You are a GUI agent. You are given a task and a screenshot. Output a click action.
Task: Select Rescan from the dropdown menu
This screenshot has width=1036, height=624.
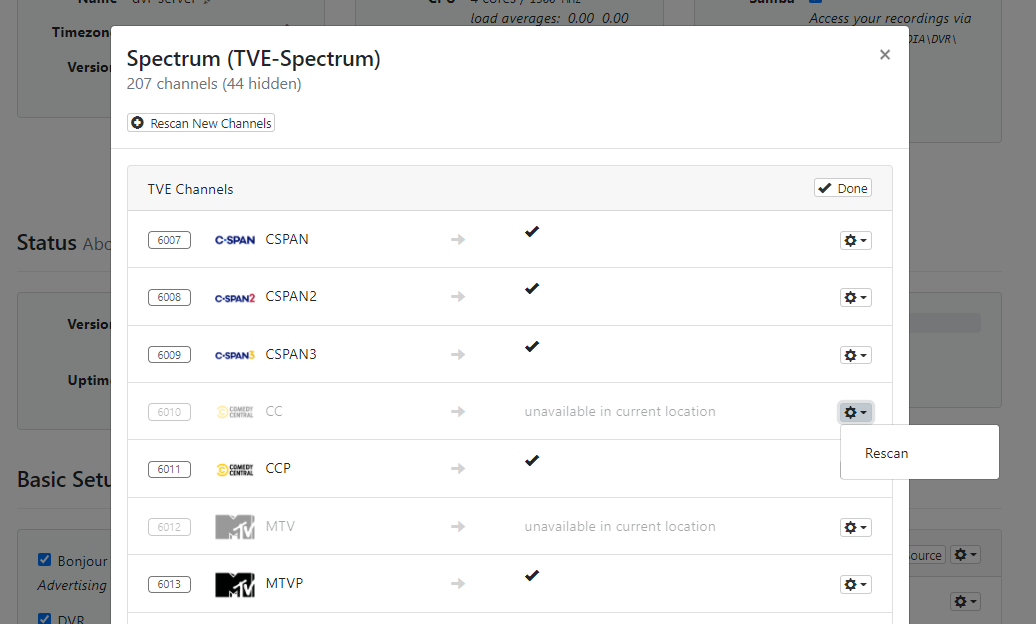pos(887,453)
